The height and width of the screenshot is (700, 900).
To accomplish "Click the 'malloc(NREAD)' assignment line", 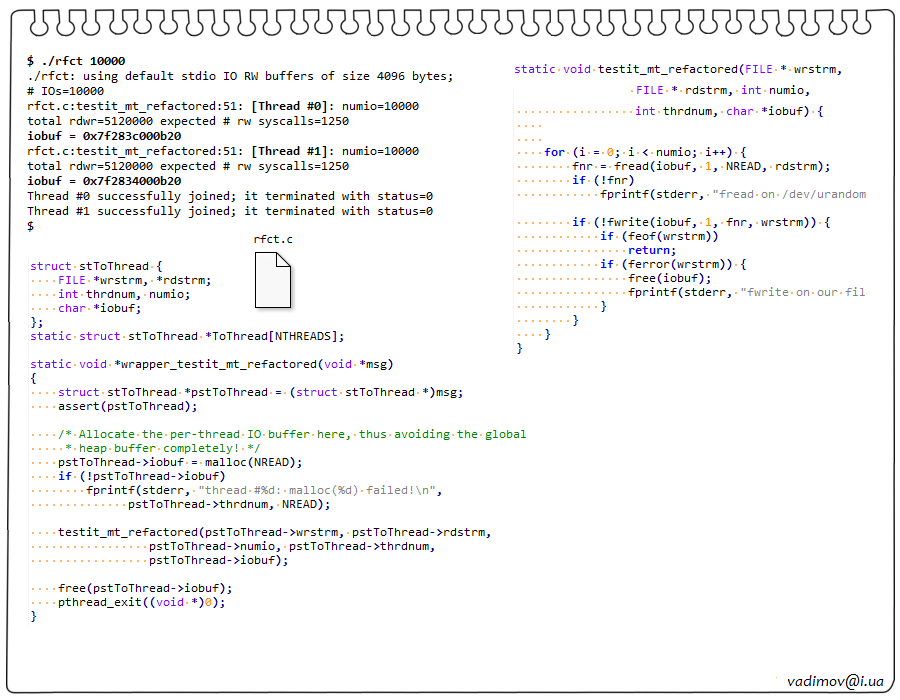I will 180,462.
